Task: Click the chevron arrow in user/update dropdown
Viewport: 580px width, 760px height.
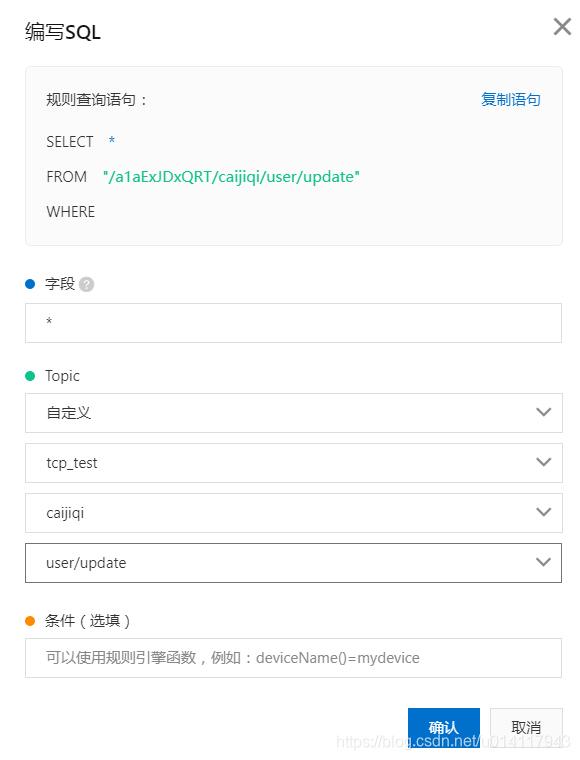Action: point(544,562)
